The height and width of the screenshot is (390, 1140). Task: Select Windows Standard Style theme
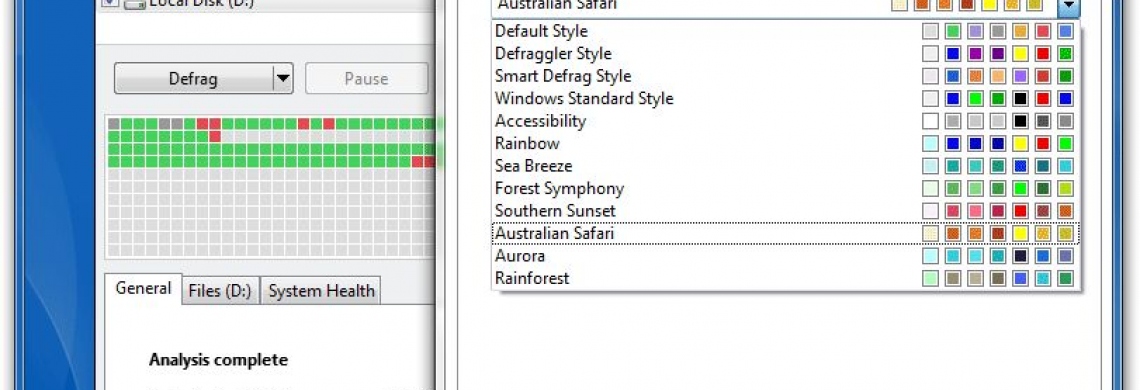coord(786,98)
